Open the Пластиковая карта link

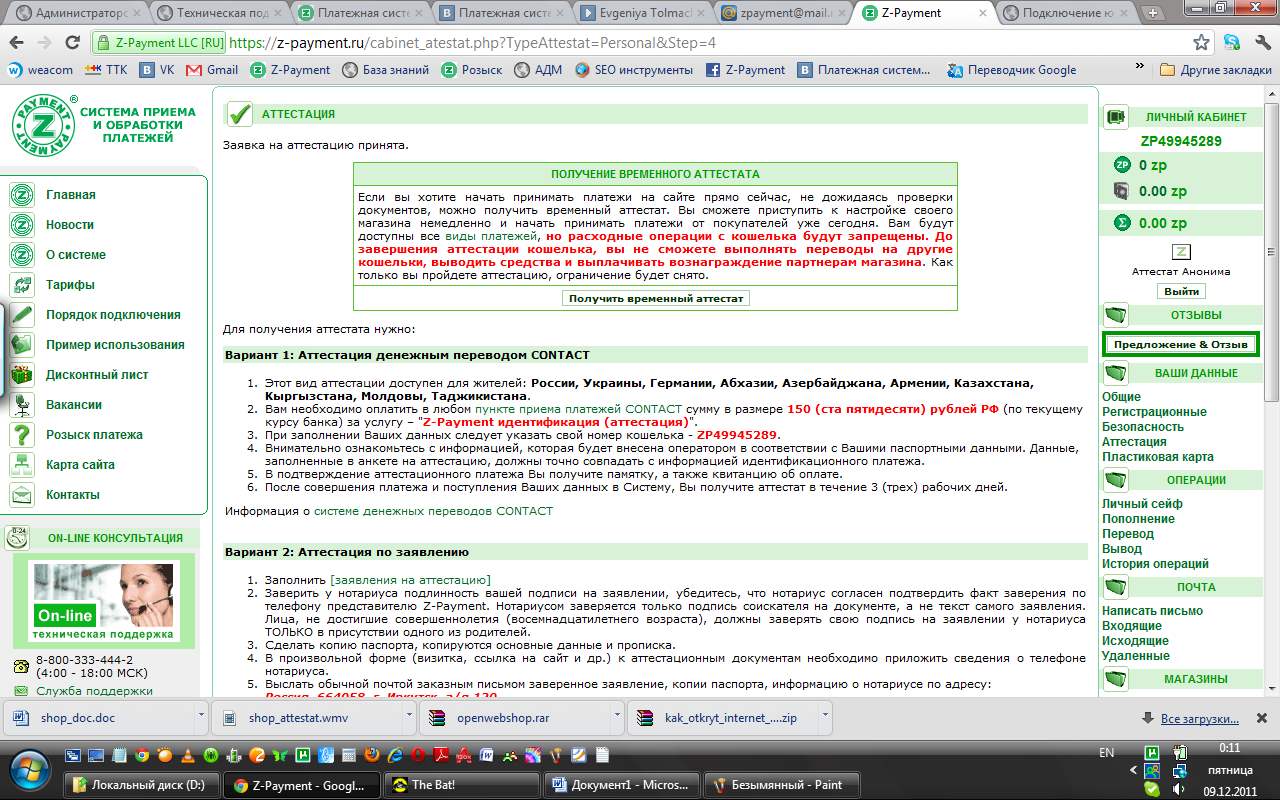pyautogui.click(x=1158, y=457)
